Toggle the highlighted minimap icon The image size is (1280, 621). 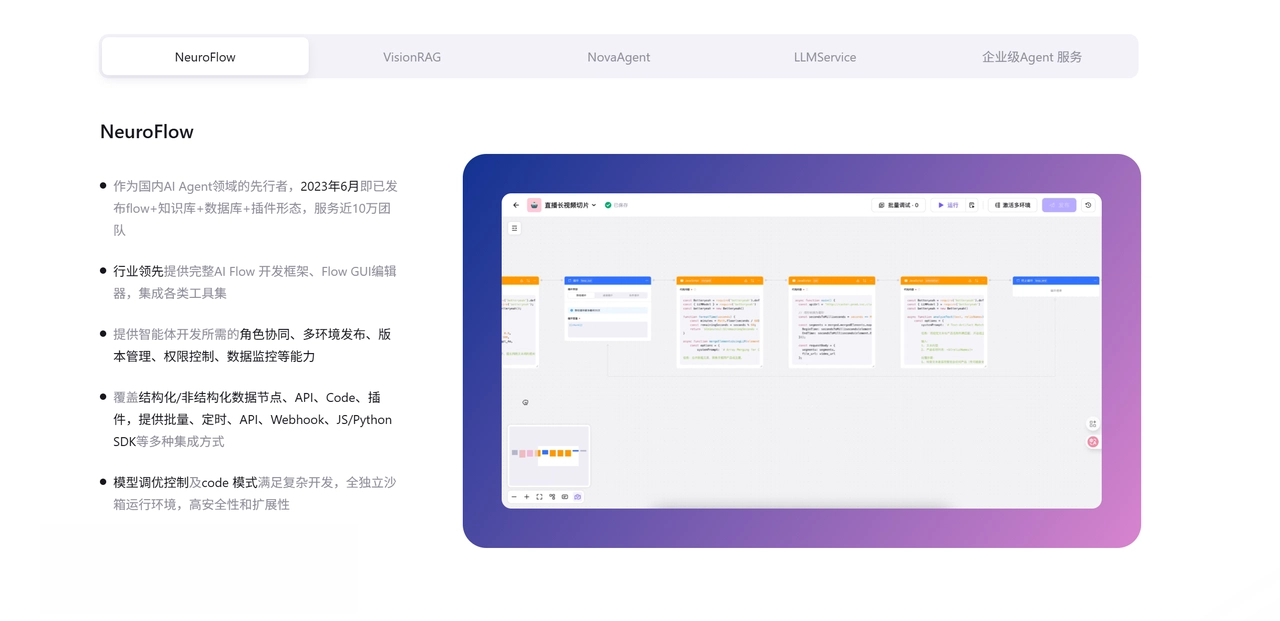(x=577, y=497)
